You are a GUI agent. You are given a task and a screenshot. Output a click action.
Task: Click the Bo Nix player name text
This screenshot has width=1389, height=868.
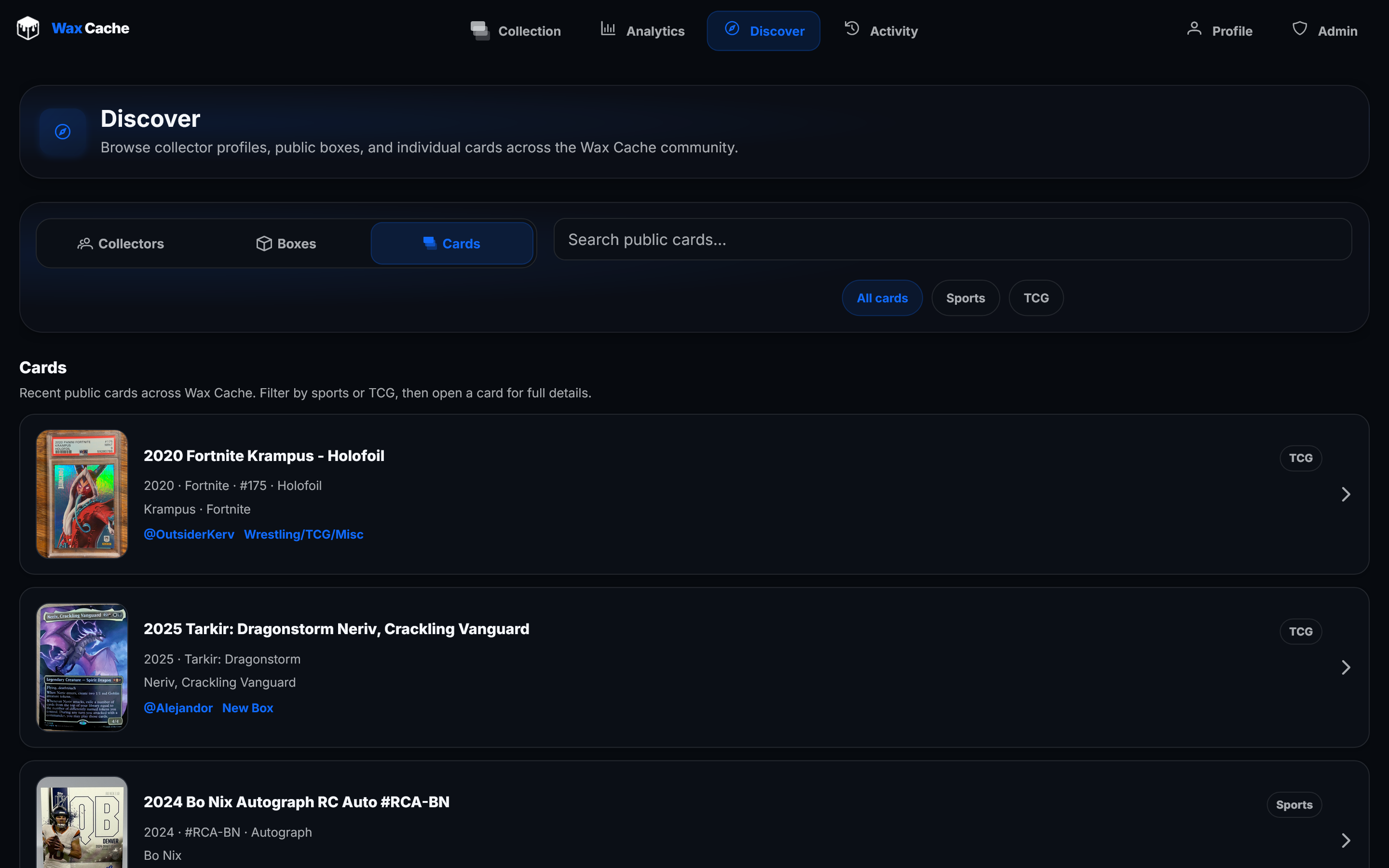pyautogui.click(x=163, y=855)
